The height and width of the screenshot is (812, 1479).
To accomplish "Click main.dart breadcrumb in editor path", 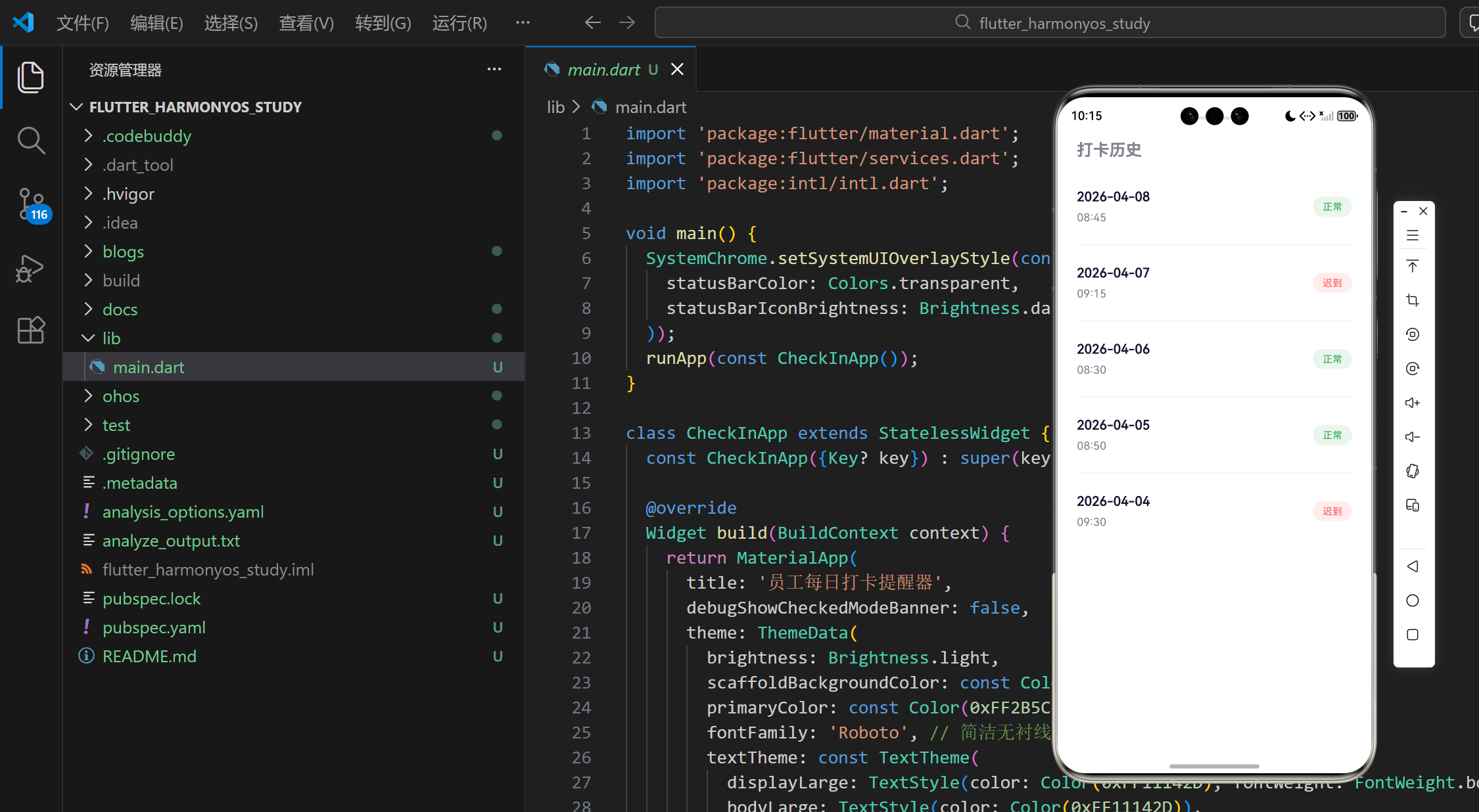I will pos(650,107).
